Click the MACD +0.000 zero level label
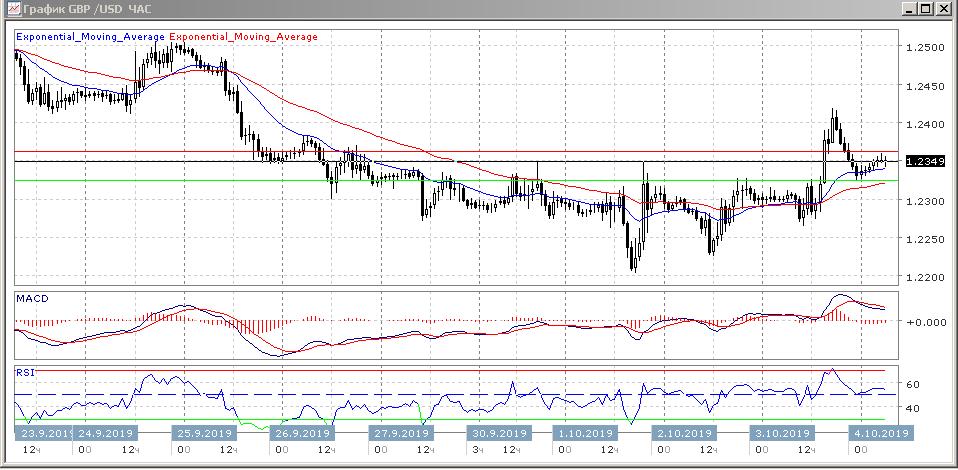The image size is (958, 470). click(926, 322)
